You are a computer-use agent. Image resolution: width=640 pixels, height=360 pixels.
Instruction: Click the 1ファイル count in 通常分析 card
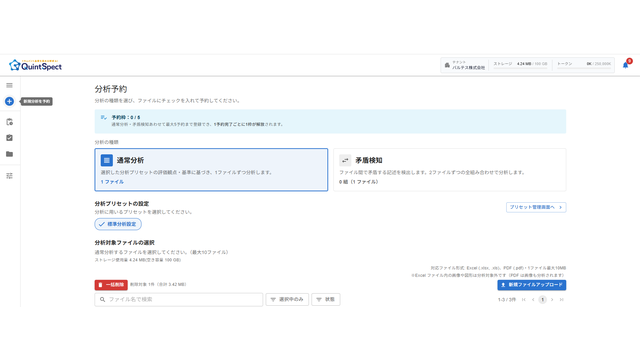click(x=112, y=182)
